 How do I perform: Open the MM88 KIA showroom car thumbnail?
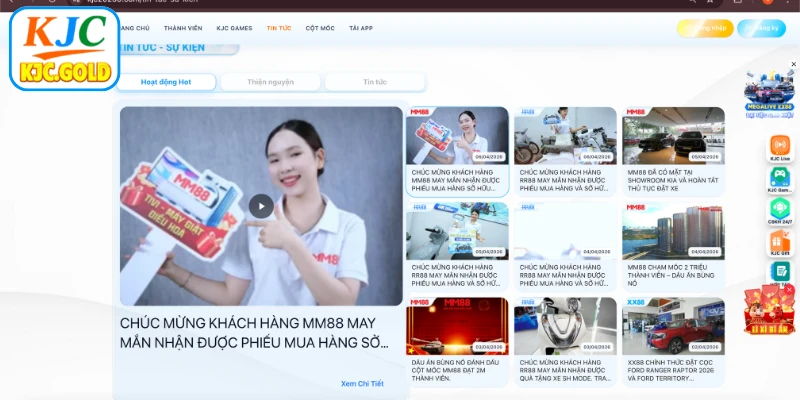coord(673,135)
